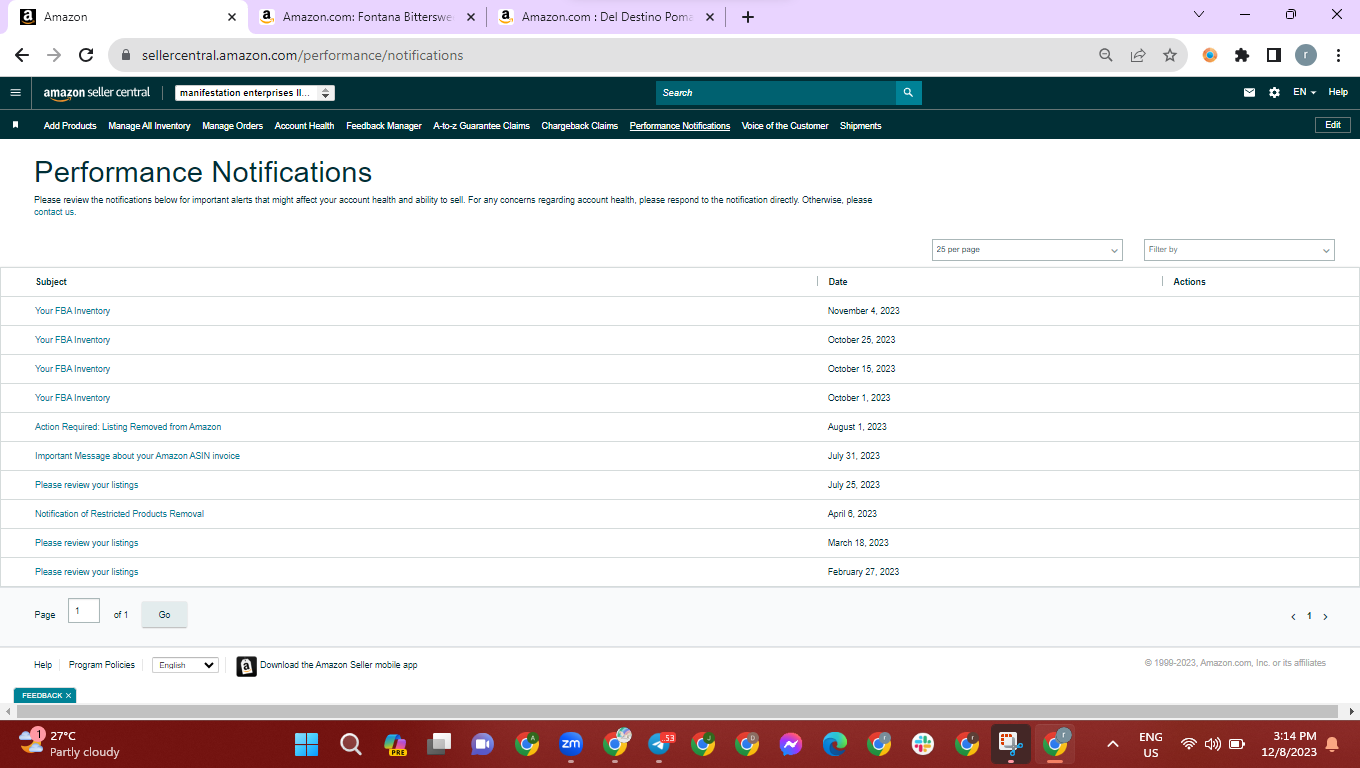Open Action Required: Listing Removed from Amazon

(x=128, y=427)
